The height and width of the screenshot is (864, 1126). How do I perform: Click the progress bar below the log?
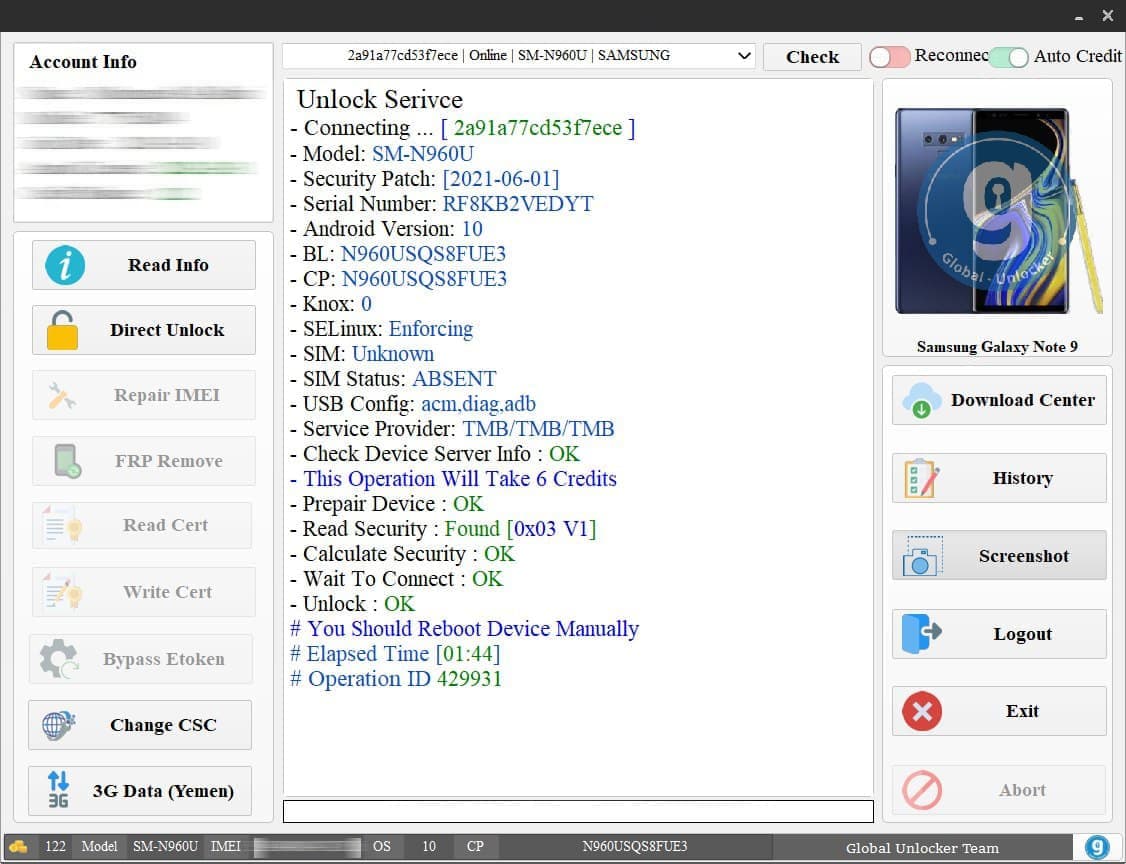pos(578,811)
